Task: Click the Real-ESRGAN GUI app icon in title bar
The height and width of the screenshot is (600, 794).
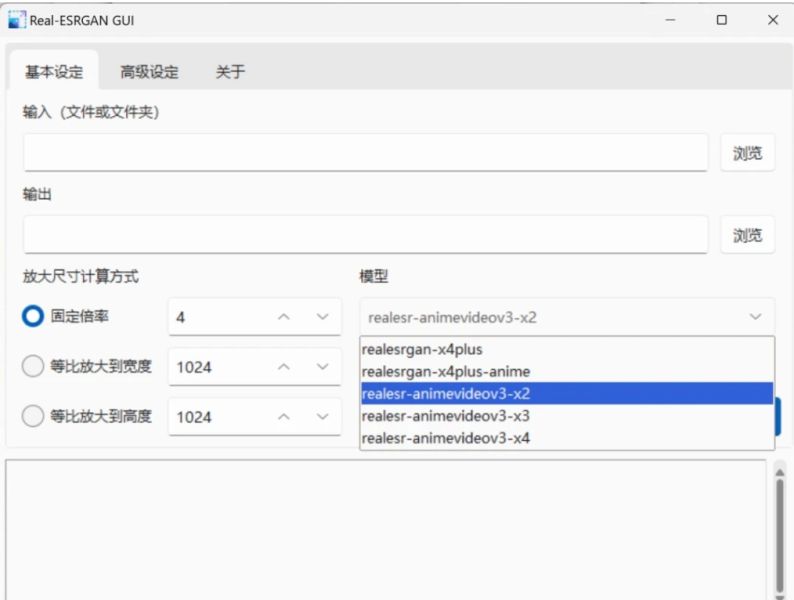Action: click(x=16, y=20)
